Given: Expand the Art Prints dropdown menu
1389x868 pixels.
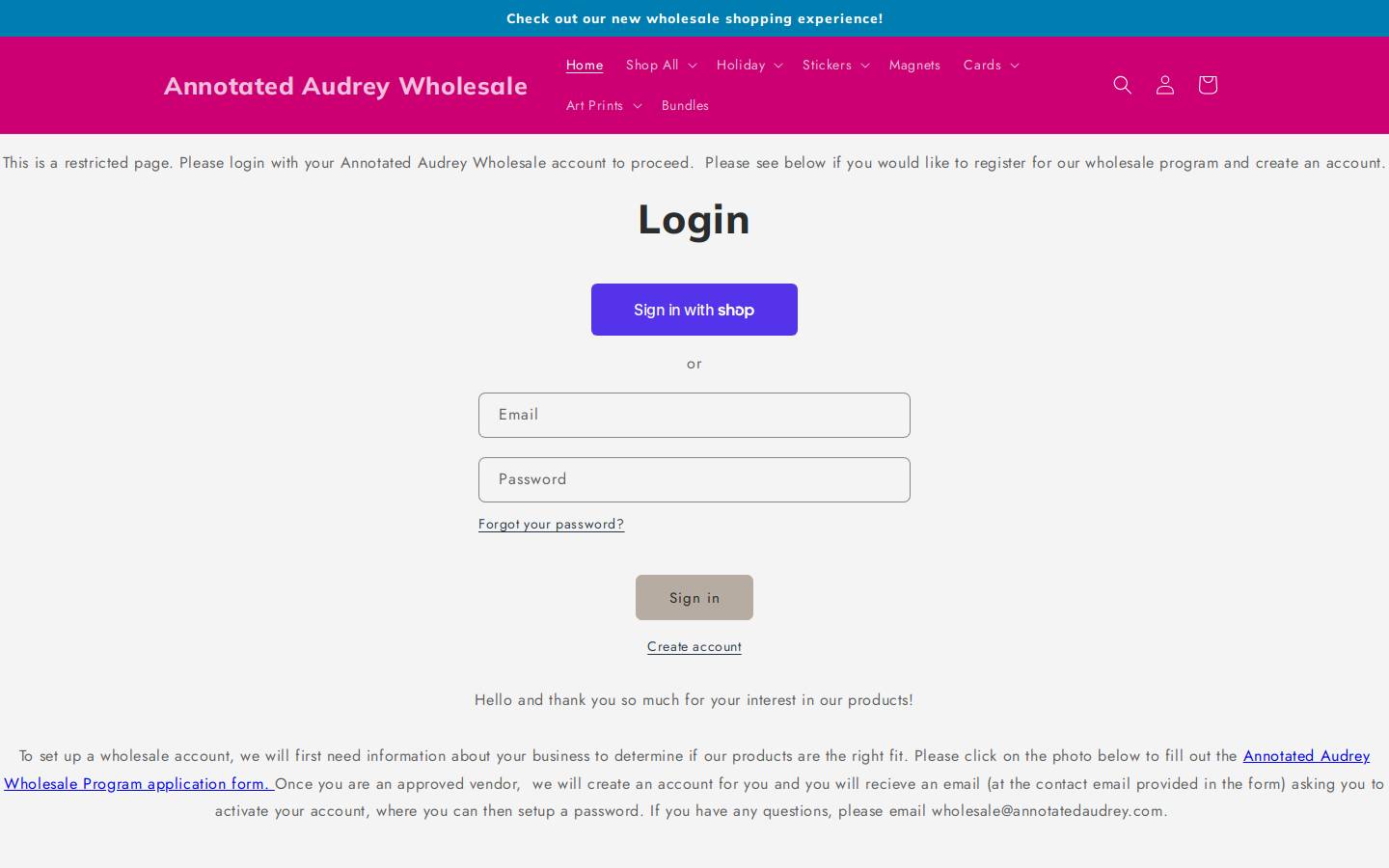Looking at the screenshot, I should [604, 105].
